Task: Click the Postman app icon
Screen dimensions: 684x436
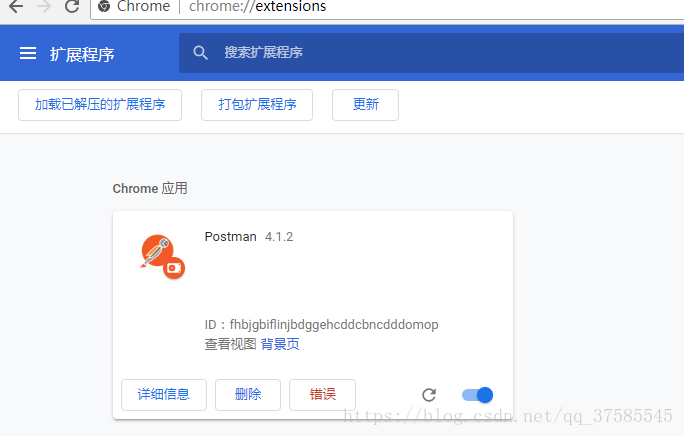Action: pyautogui.click(x=162, y=257)
